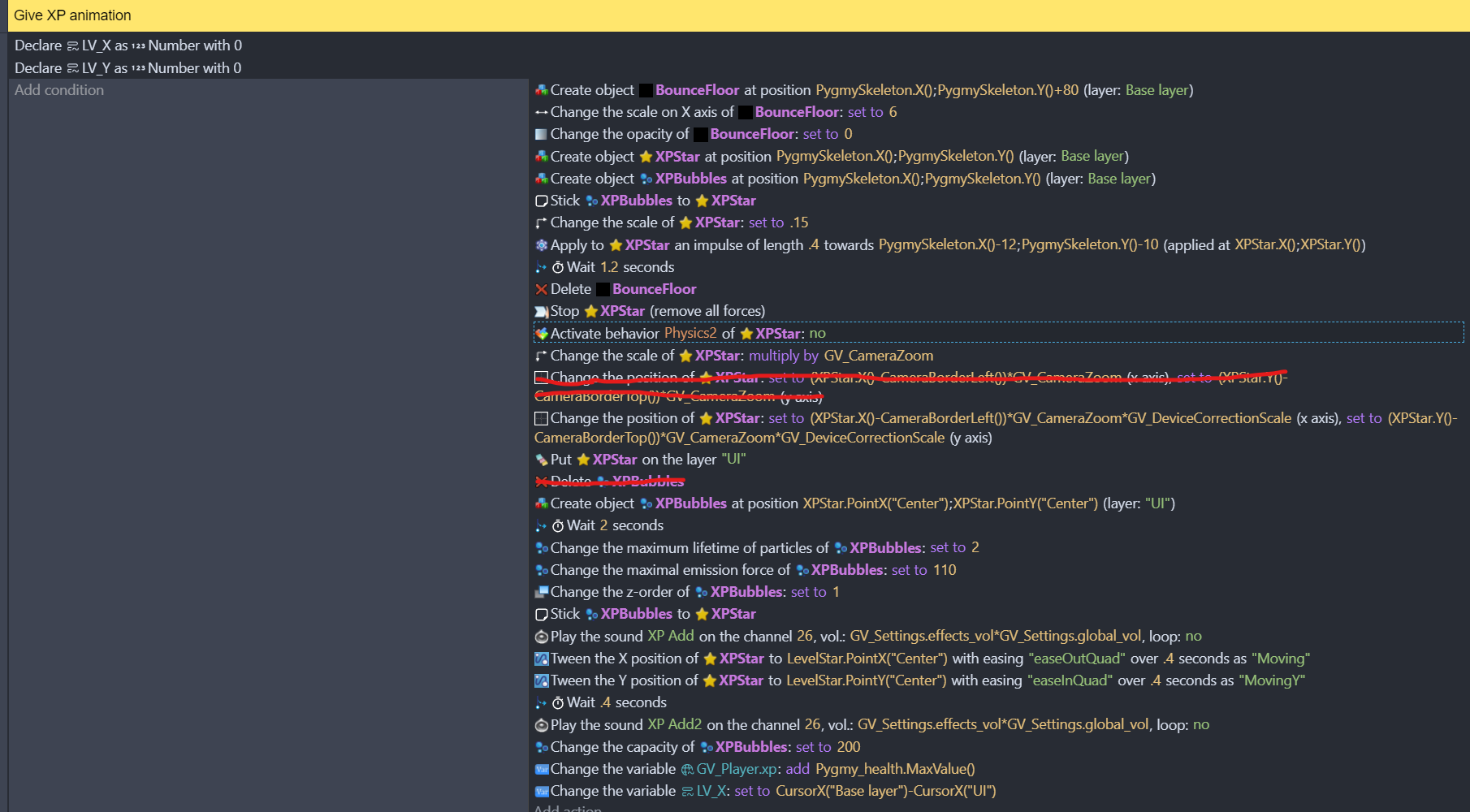Image resolution: width=1470 pixels, height=812 pixels.
Task: Select the Declare LV_Y variable row
Action: click(128, 68)
